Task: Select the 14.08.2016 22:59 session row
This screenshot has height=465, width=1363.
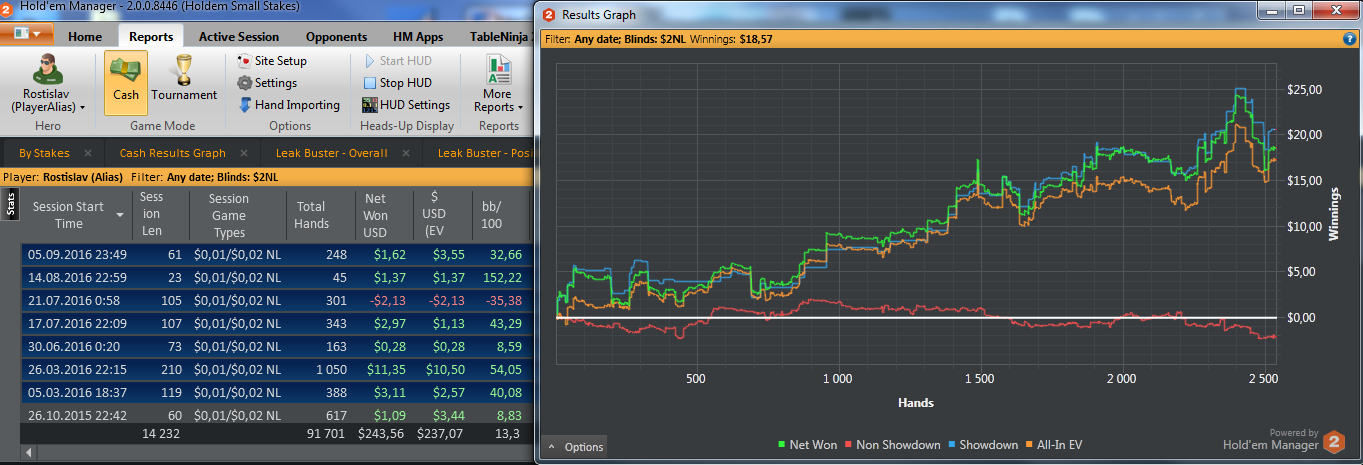Action: point(275,277)
